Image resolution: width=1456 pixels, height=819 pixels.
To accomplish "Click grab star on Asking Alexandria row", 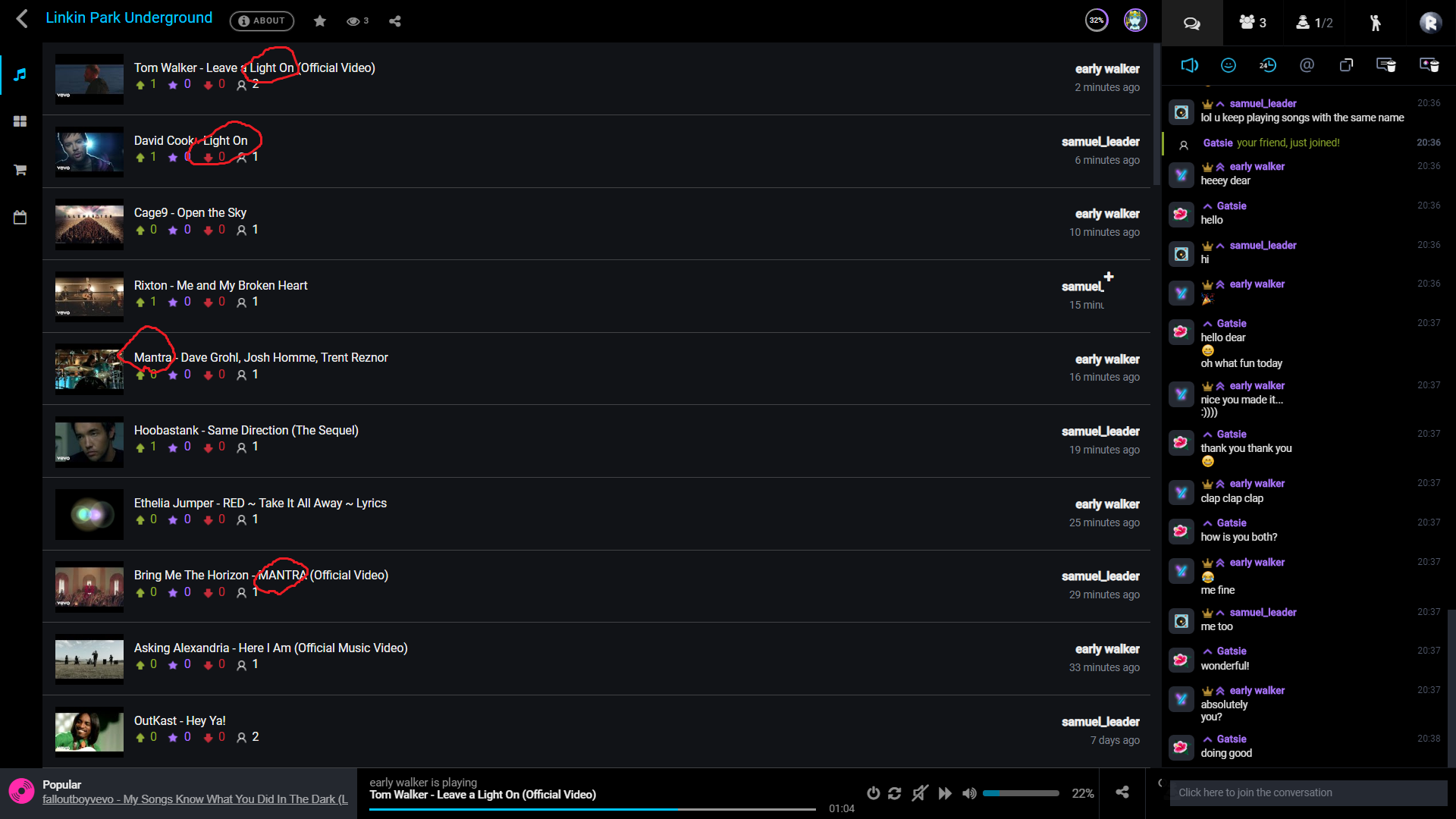I will (x=173, y=666).
